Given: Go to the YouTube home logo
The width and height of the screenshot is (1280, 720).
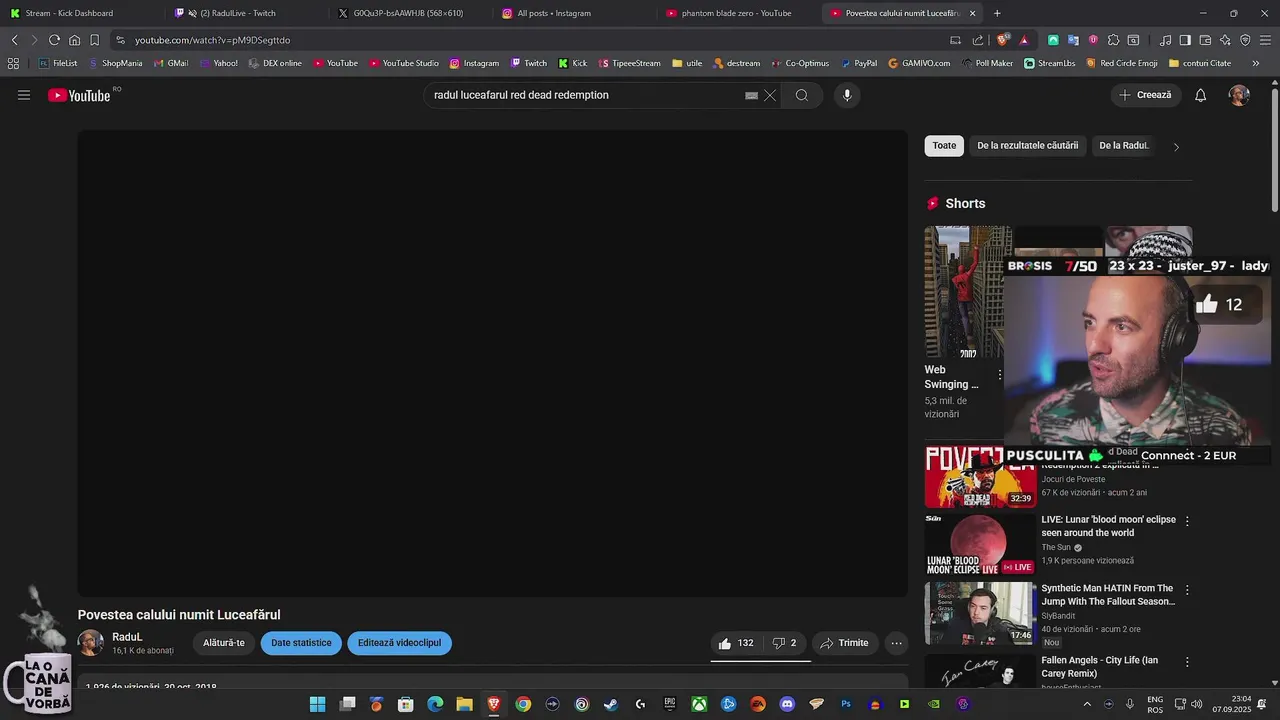Looking at the screenshot, I should coord(80,95).
